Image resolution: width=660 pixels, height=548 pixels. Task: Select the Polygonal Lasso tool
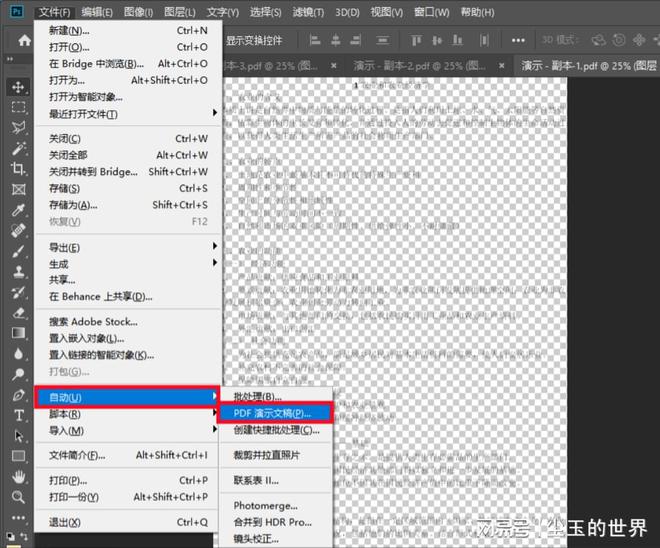click(x=18, y=128)
